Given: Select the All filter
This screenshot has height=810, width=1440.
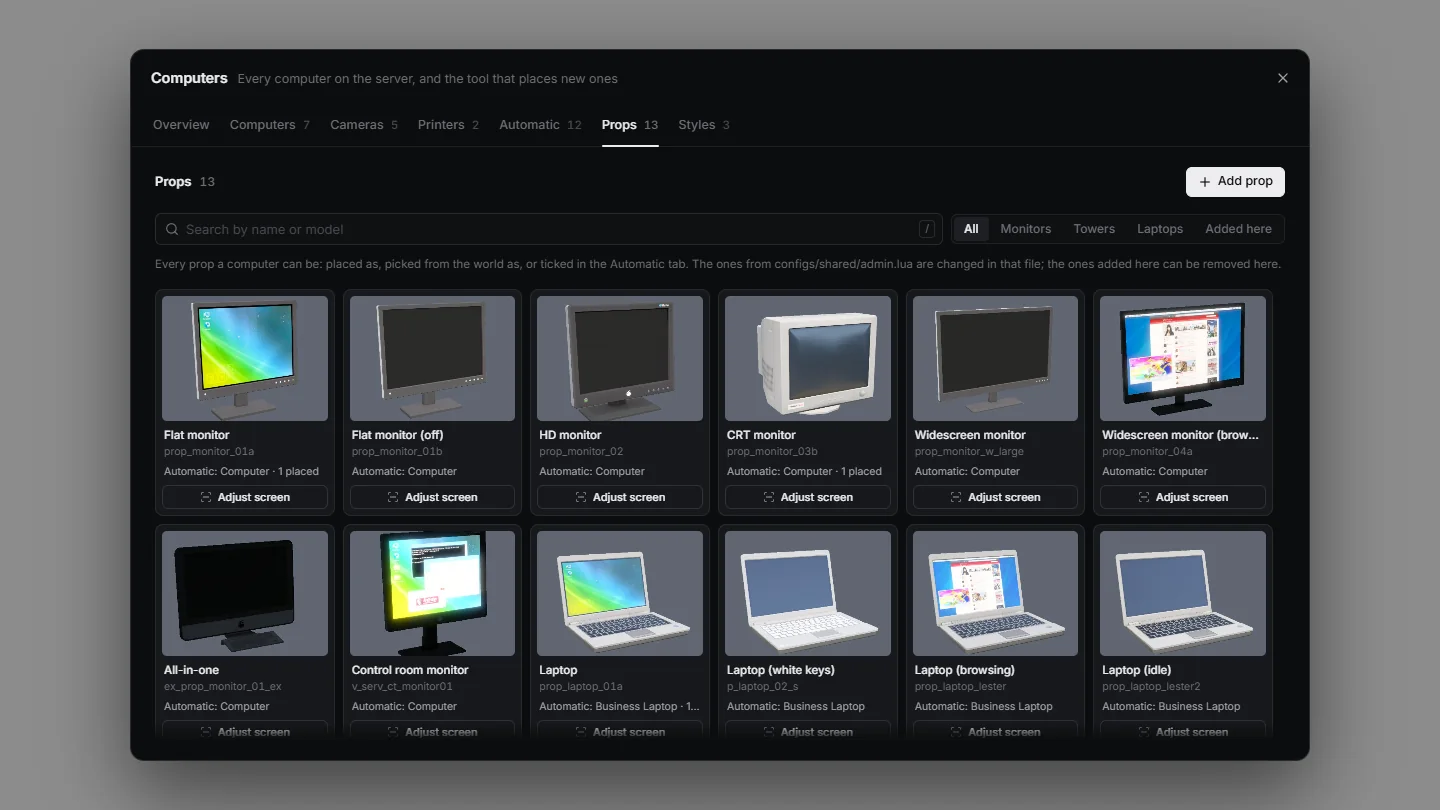Looking at the screenshot, I should point(971,229).
